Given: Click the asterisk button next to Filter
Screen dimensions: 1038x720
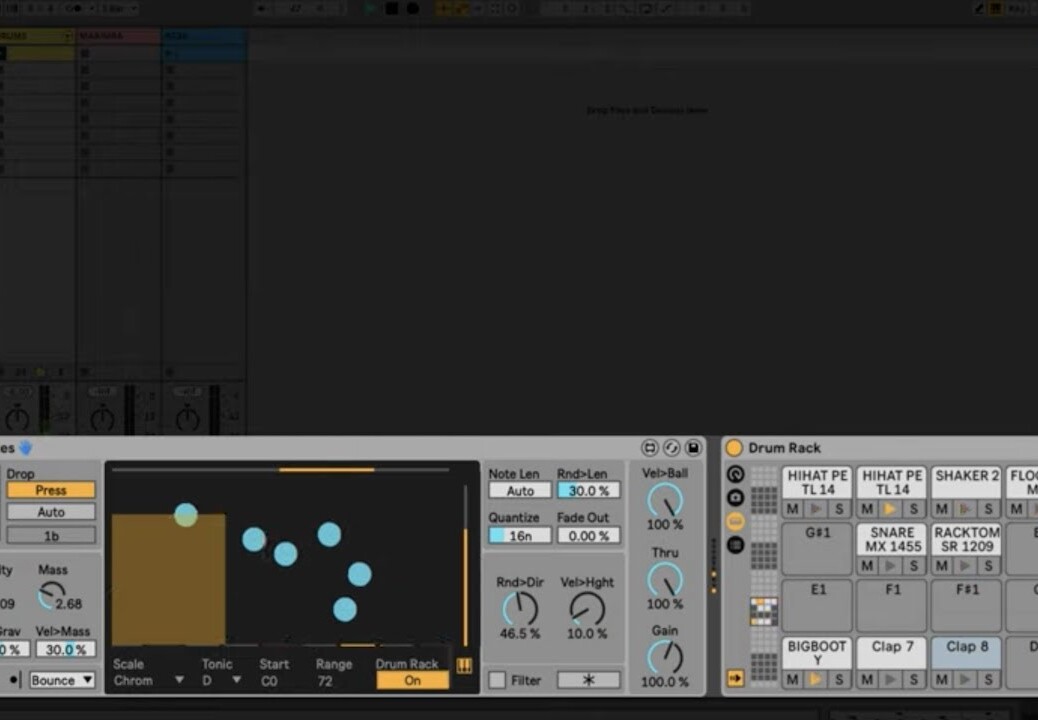Looking at the screenshot, I should pos(589,680).
